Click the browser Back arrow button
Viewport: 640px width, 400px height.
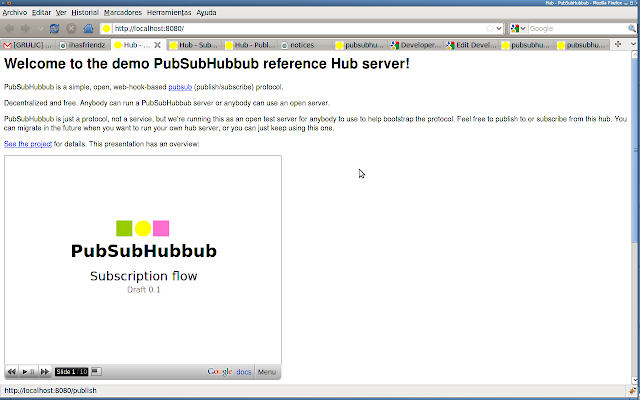(x=10, y=28)
